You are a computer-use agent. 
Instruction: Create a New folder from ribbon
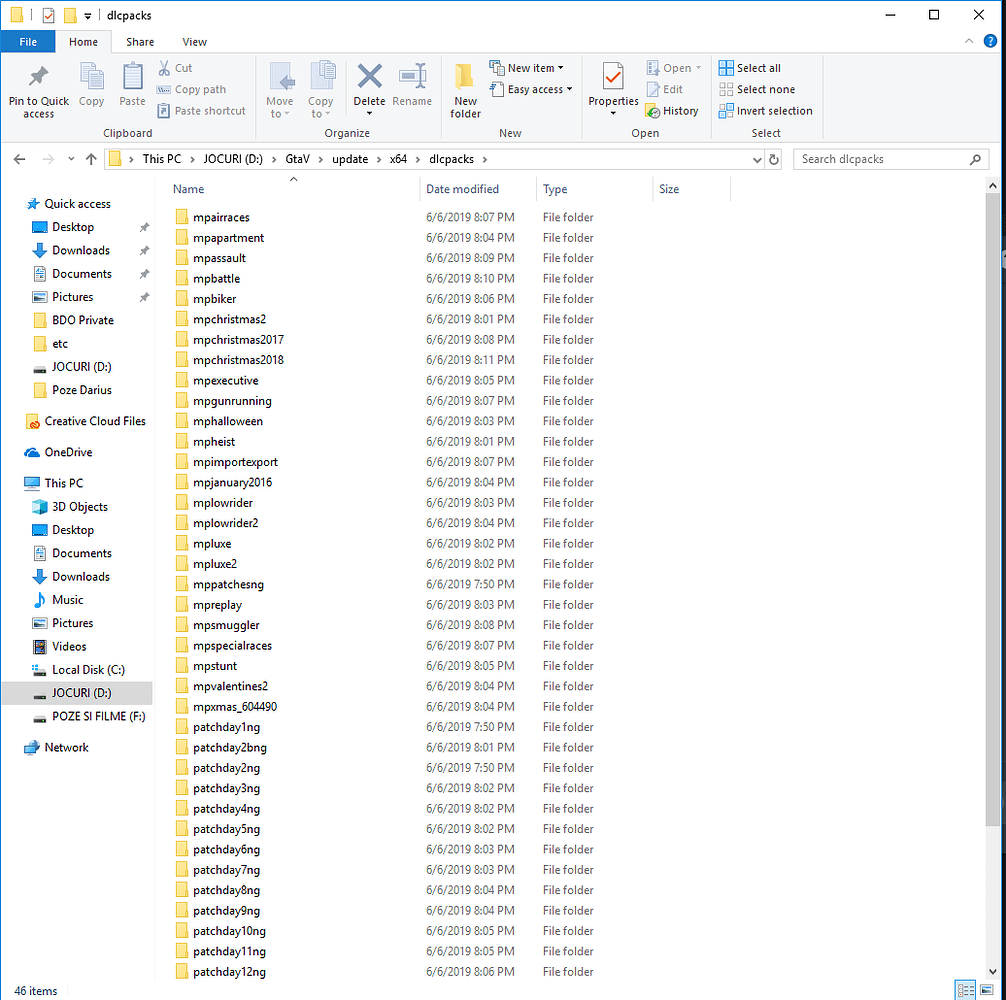465,90
